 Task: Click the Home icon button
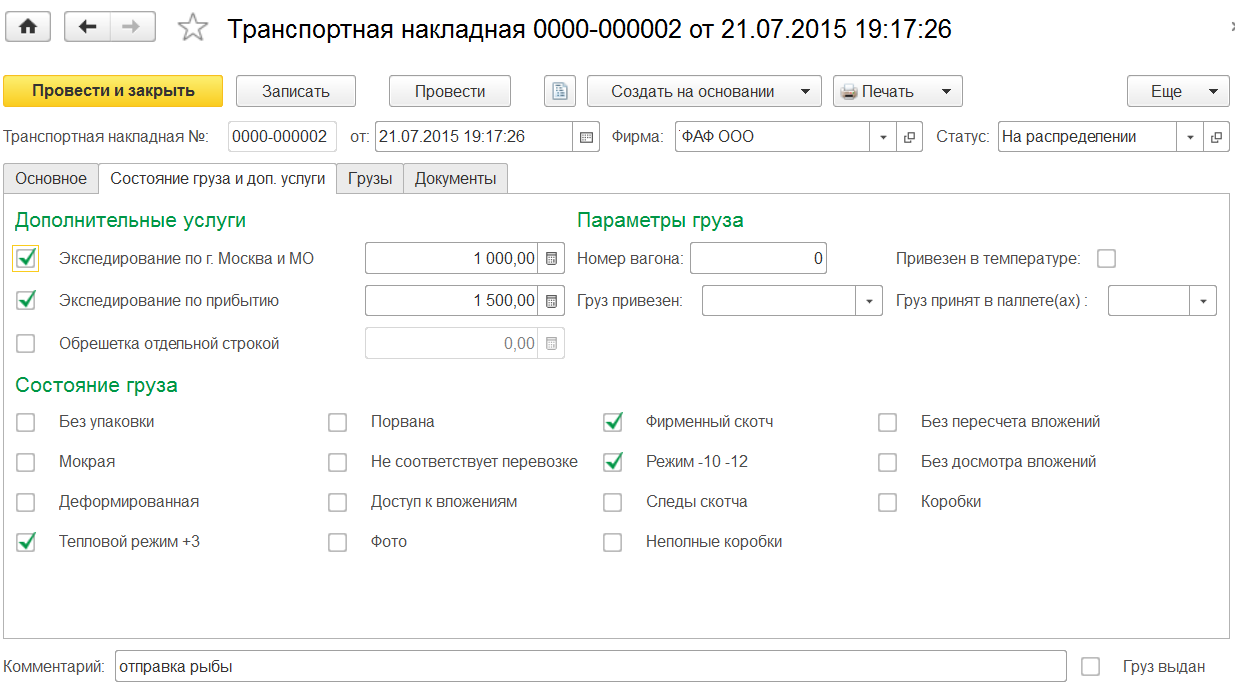[28, 27]
